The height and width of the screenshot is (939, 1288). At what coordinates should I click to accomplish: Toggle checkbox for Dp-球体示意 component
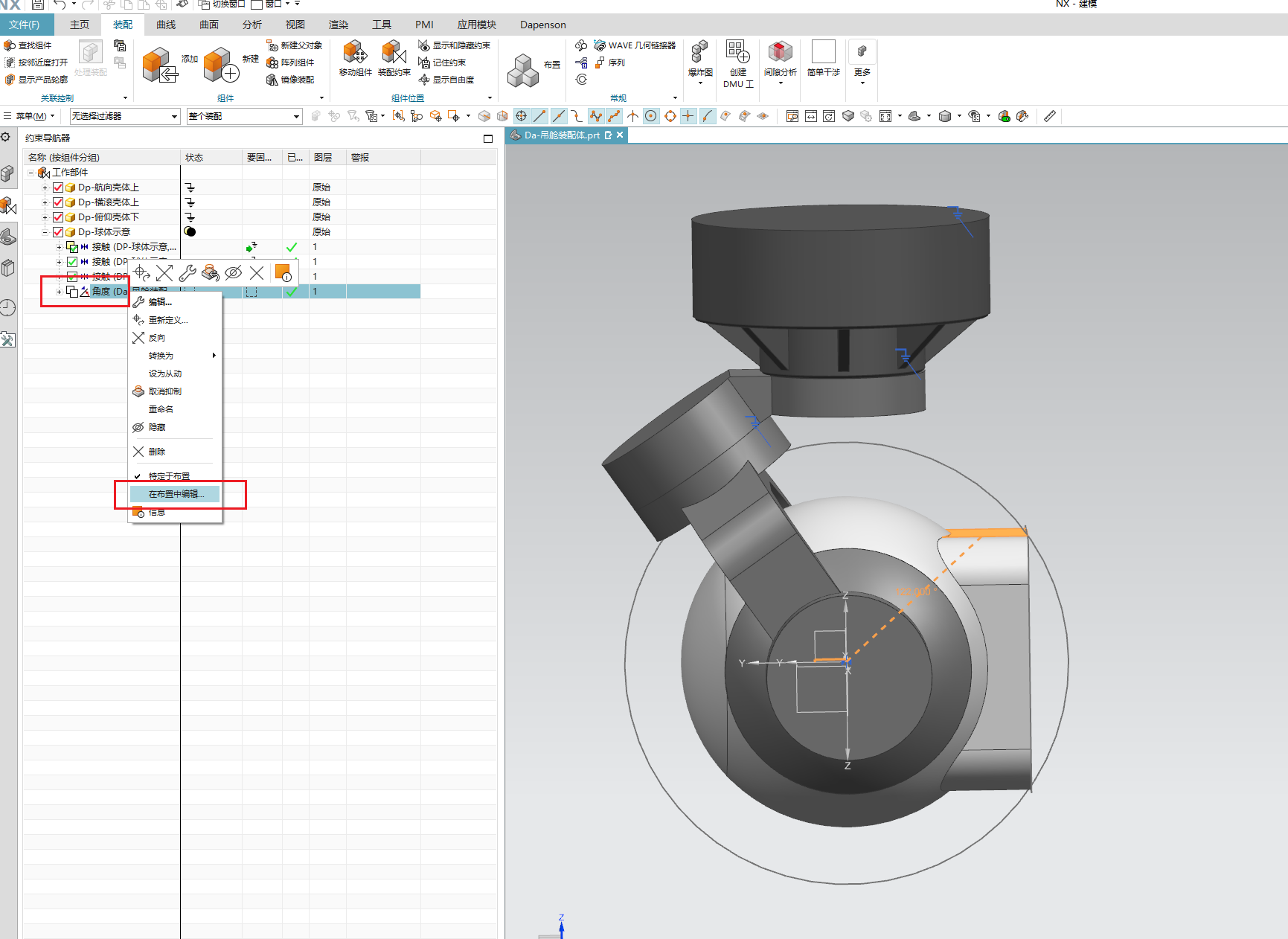(58, 232)
